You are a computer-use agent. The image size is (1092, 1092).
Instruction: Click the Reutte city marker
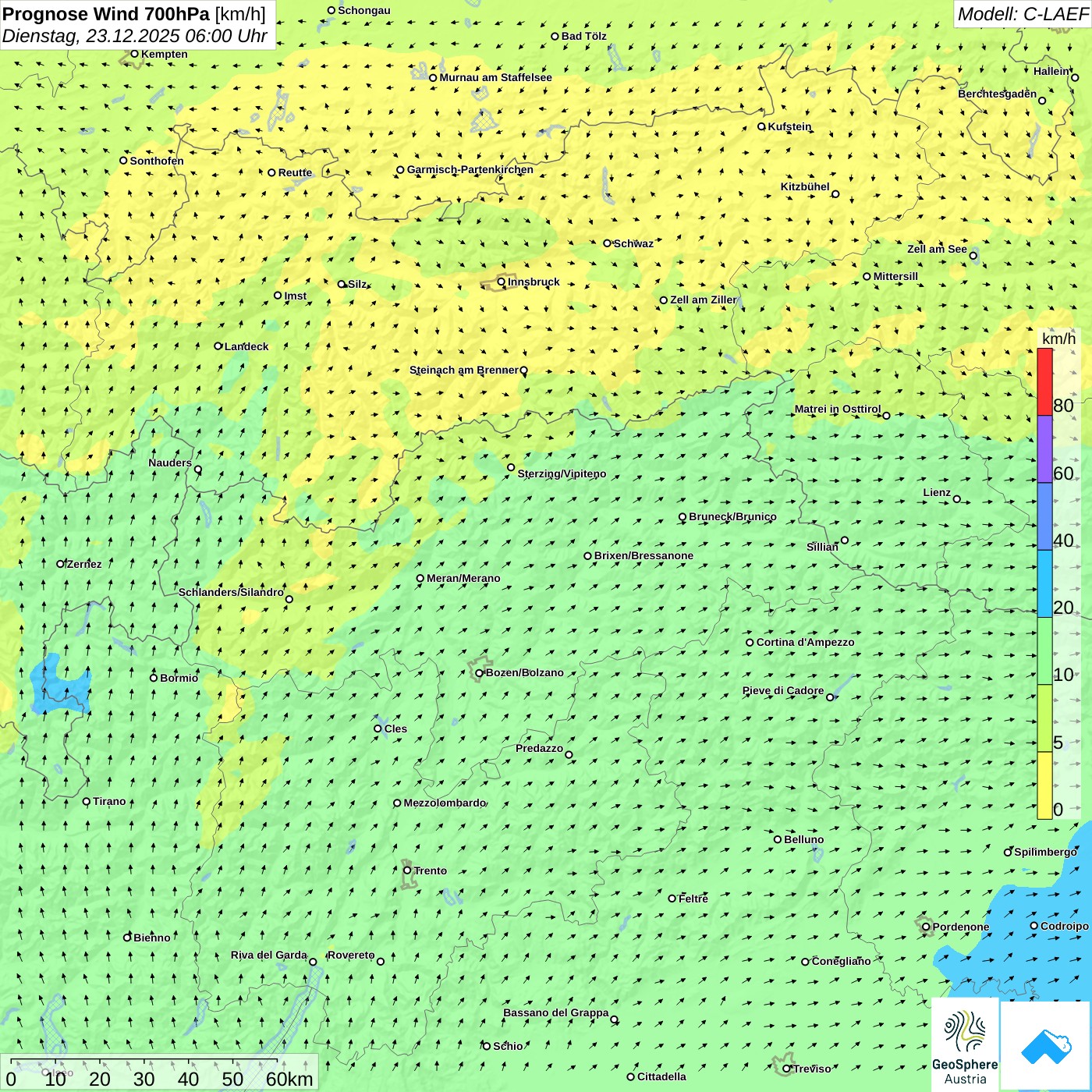pyautogui.click(x=271, y=173)
